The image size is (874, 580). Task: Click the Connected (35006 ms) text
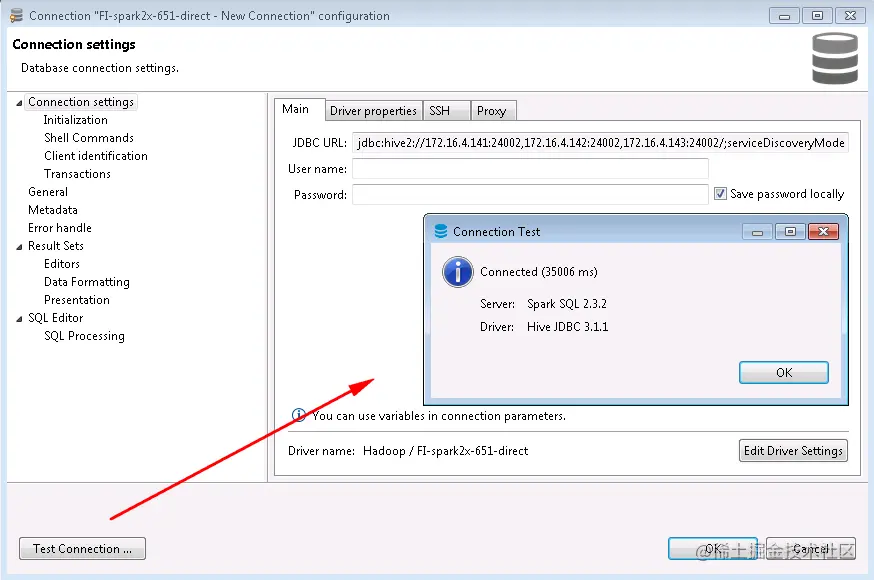tap(538, 272)
